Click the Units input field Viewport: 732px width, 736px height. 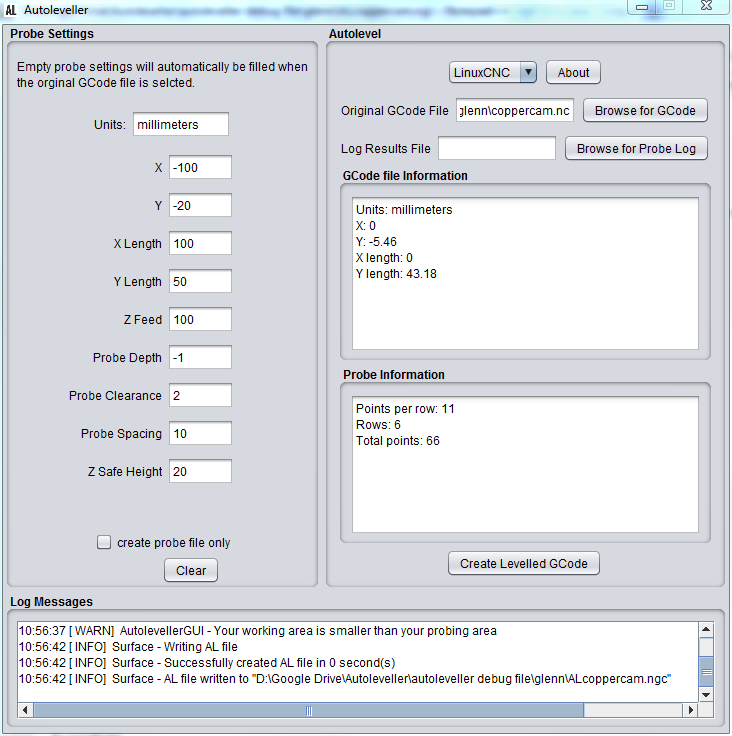pos(180,125)
